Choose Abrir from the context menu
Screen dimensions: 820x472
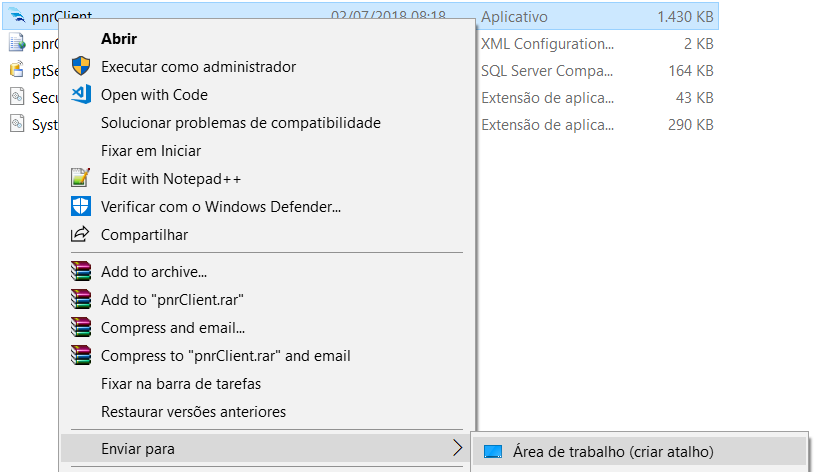(x=119, y=39)
